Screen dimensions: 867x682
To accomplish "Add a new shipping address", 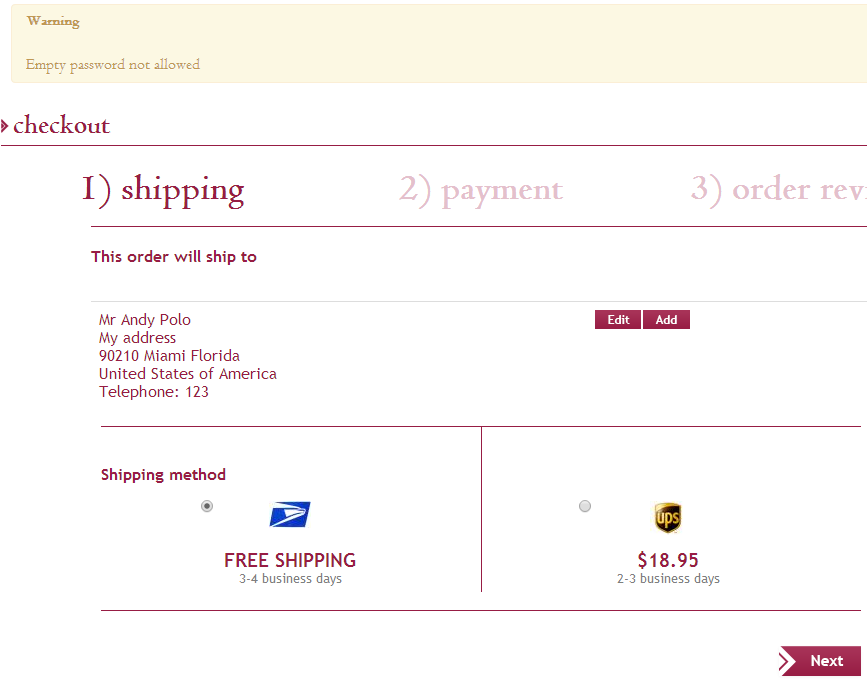I will tap(666, 320).
